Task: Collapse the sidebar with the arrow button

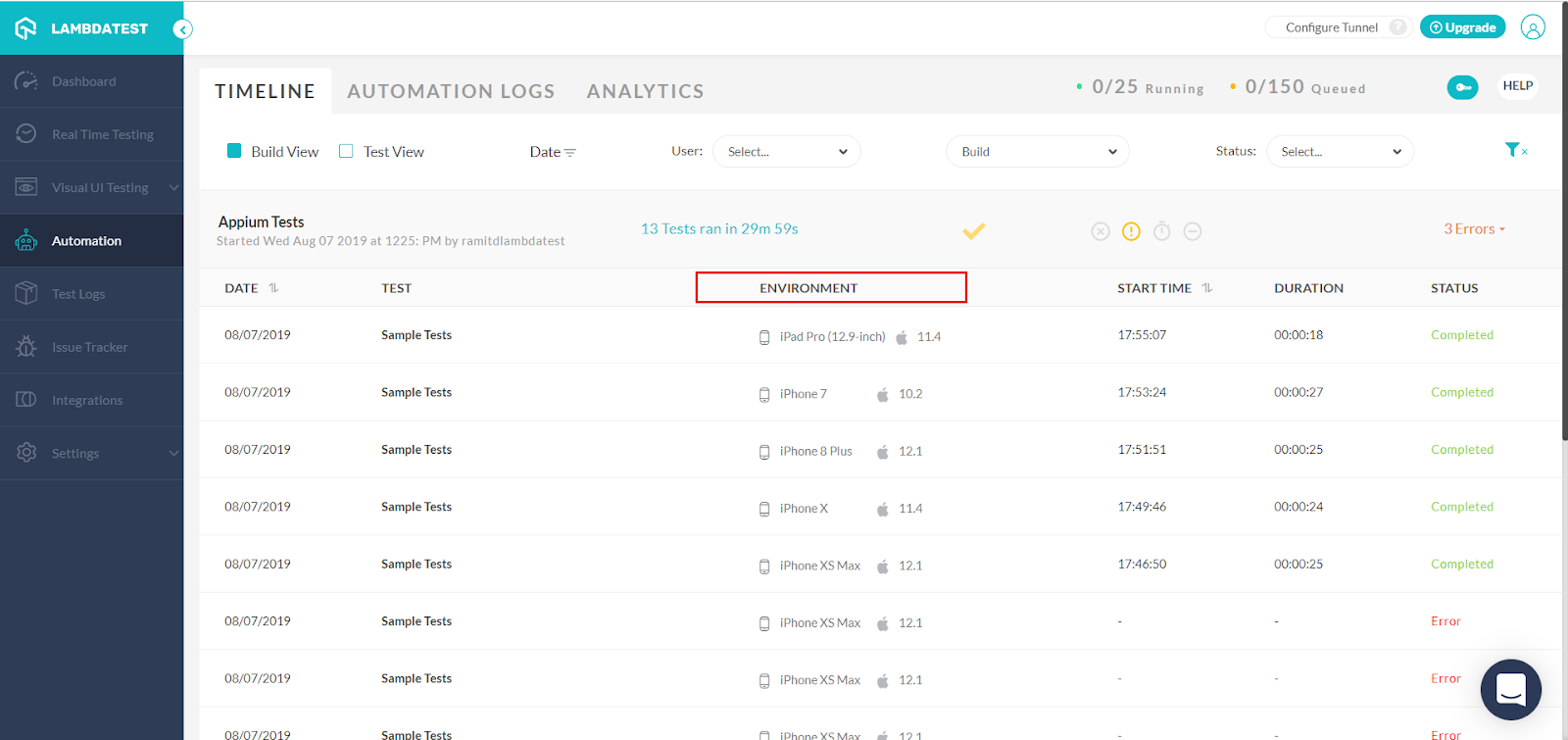Action: 182,29
